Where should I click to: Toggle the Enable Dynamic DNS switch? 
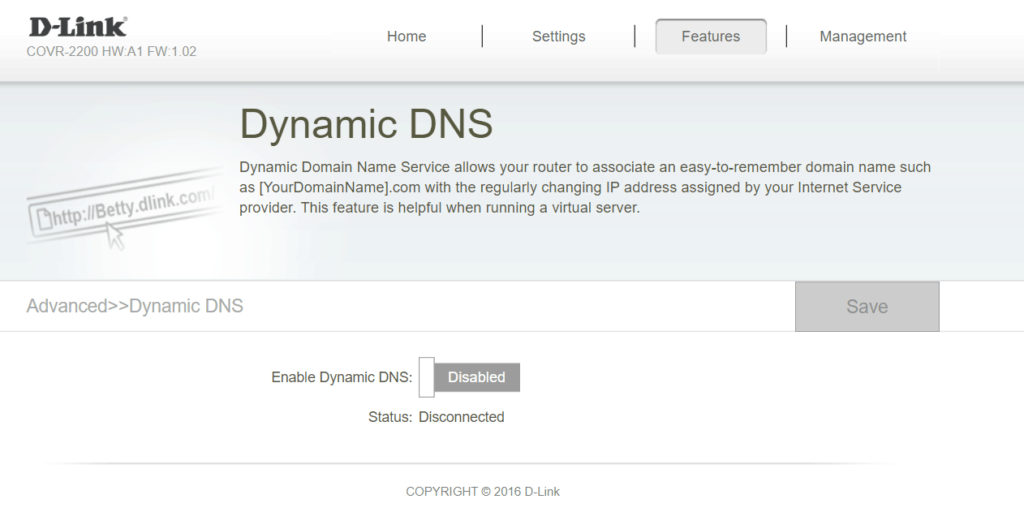pyautogui.click(x=469, y=377)
